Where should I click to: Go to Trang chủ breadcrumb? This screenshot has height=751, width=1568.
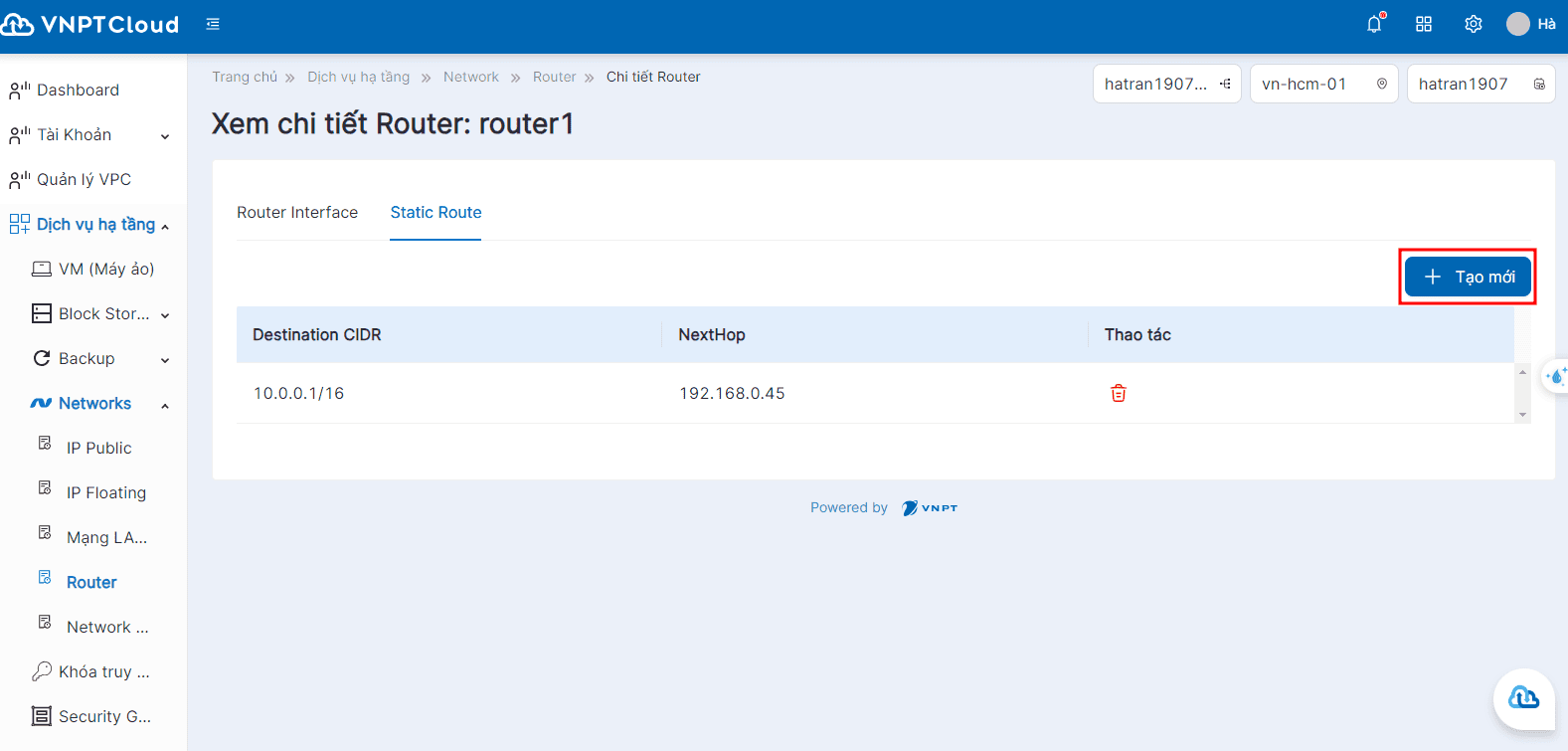point(245,77)
